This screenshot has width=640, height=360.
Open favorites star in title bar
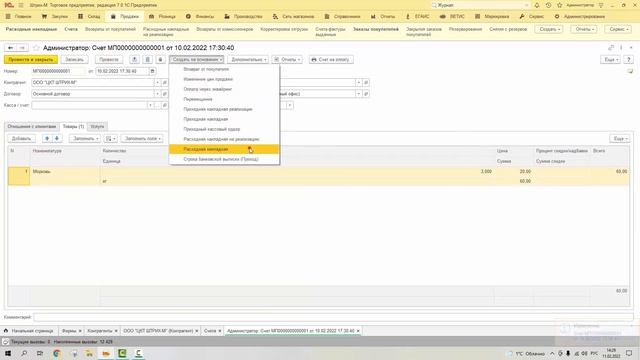coord(560,5)
